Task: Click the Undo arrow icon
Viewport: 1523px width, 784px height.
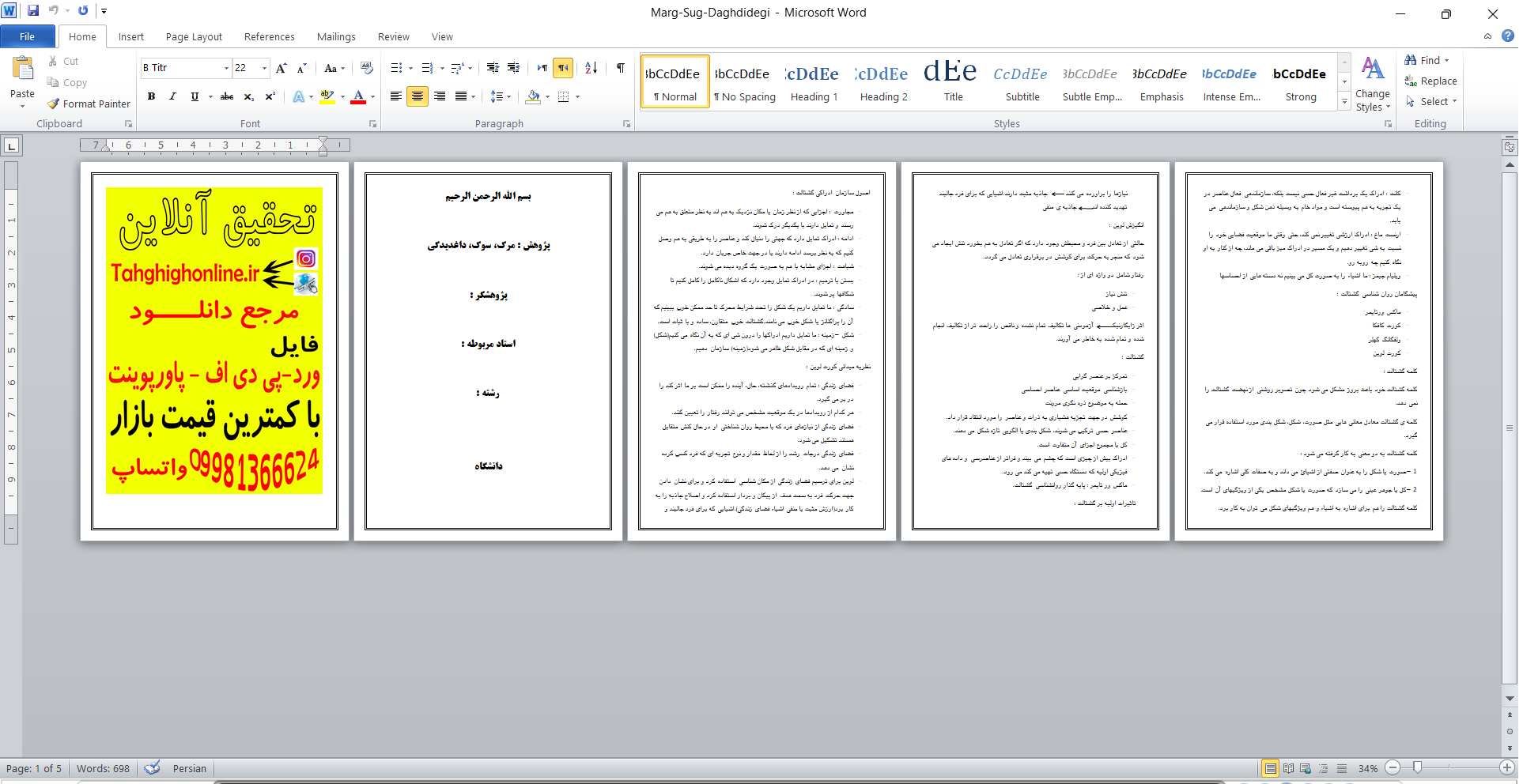Action: pos(54,11)
